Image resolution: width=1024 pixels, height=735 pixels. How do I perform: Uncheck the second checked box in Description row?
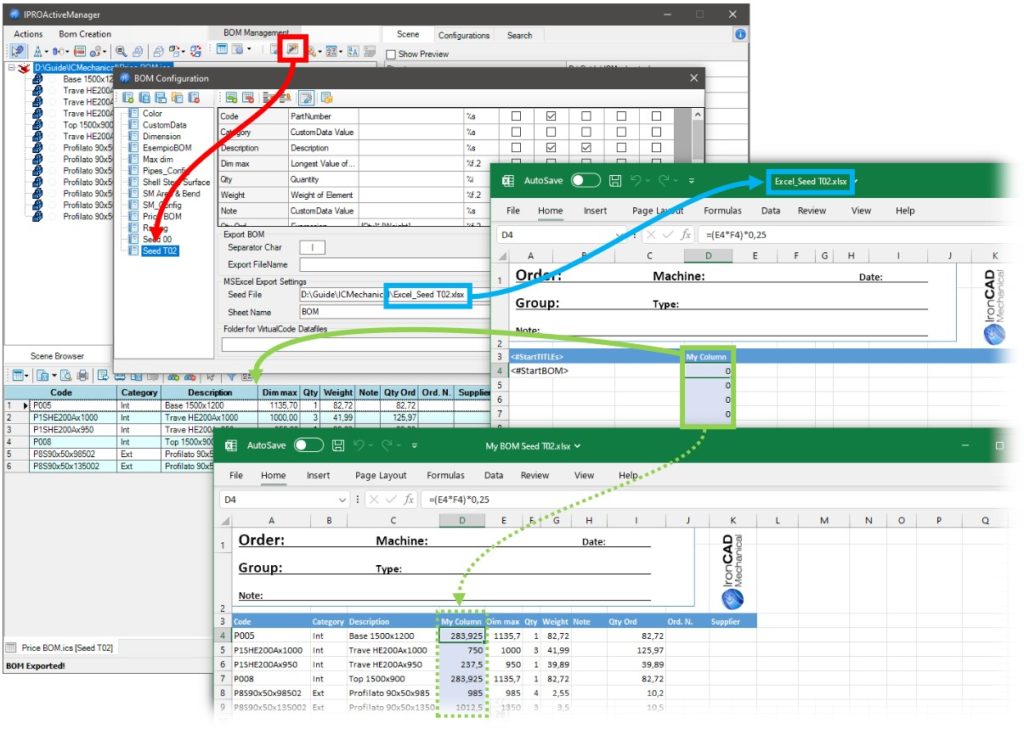(x=586, y=148)
